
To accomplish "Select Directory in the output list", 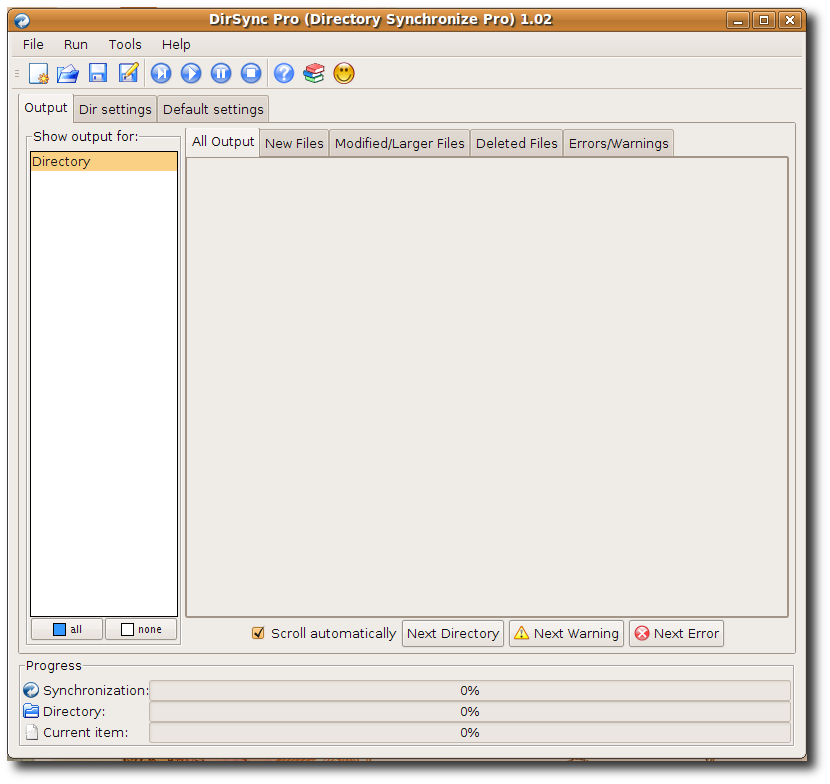I will [x=104, y=161].
